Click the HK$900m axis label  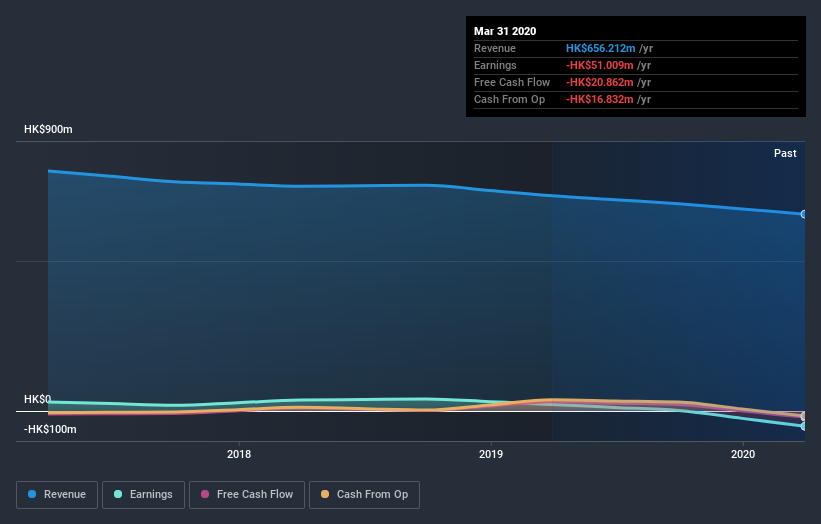click(x=48, y=129)
